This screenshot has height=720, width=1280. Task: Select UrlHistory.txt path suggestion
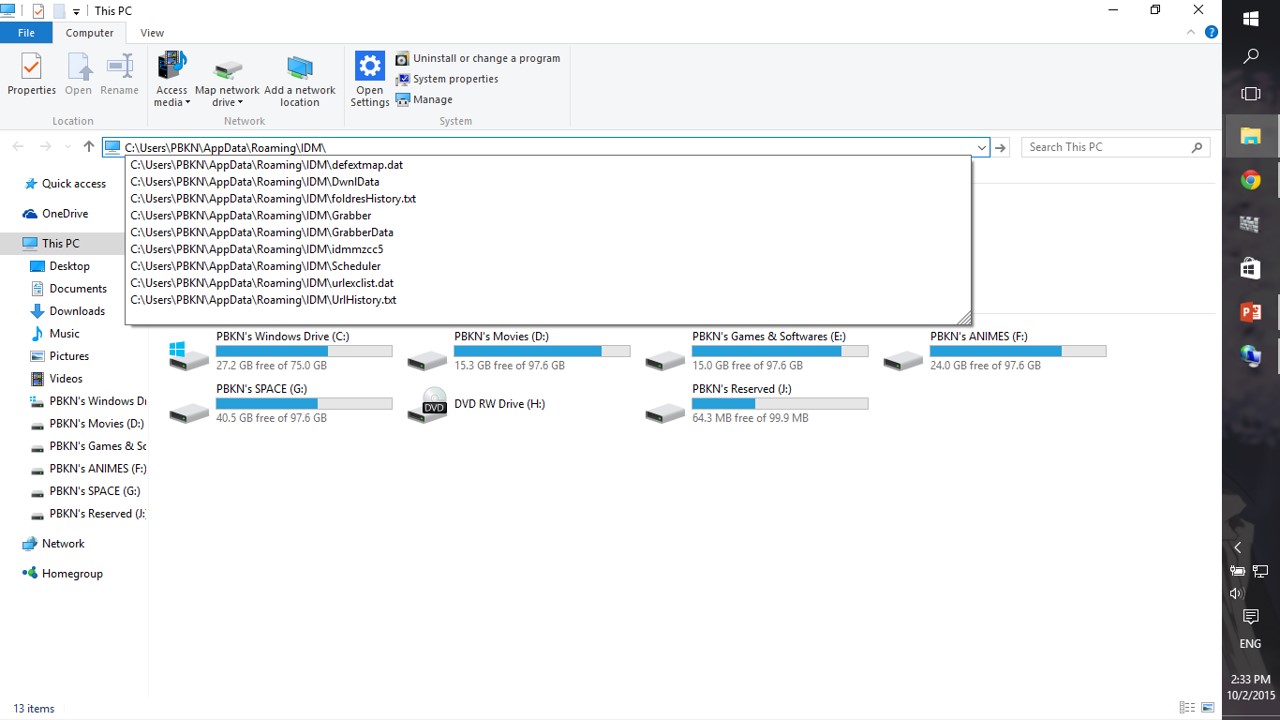pos(263,300)
